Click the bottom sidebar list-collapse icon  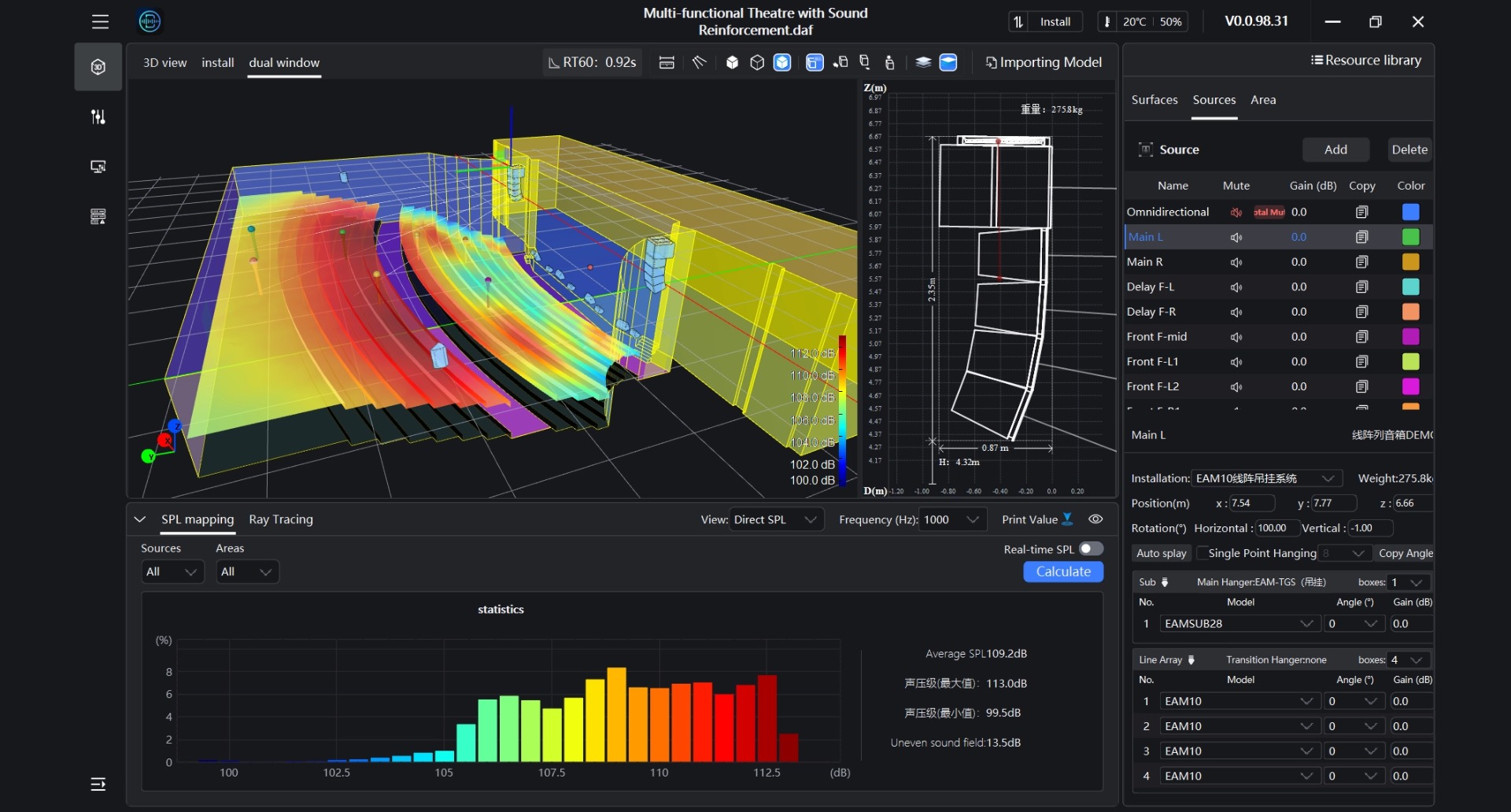click(x=98, y=784)
